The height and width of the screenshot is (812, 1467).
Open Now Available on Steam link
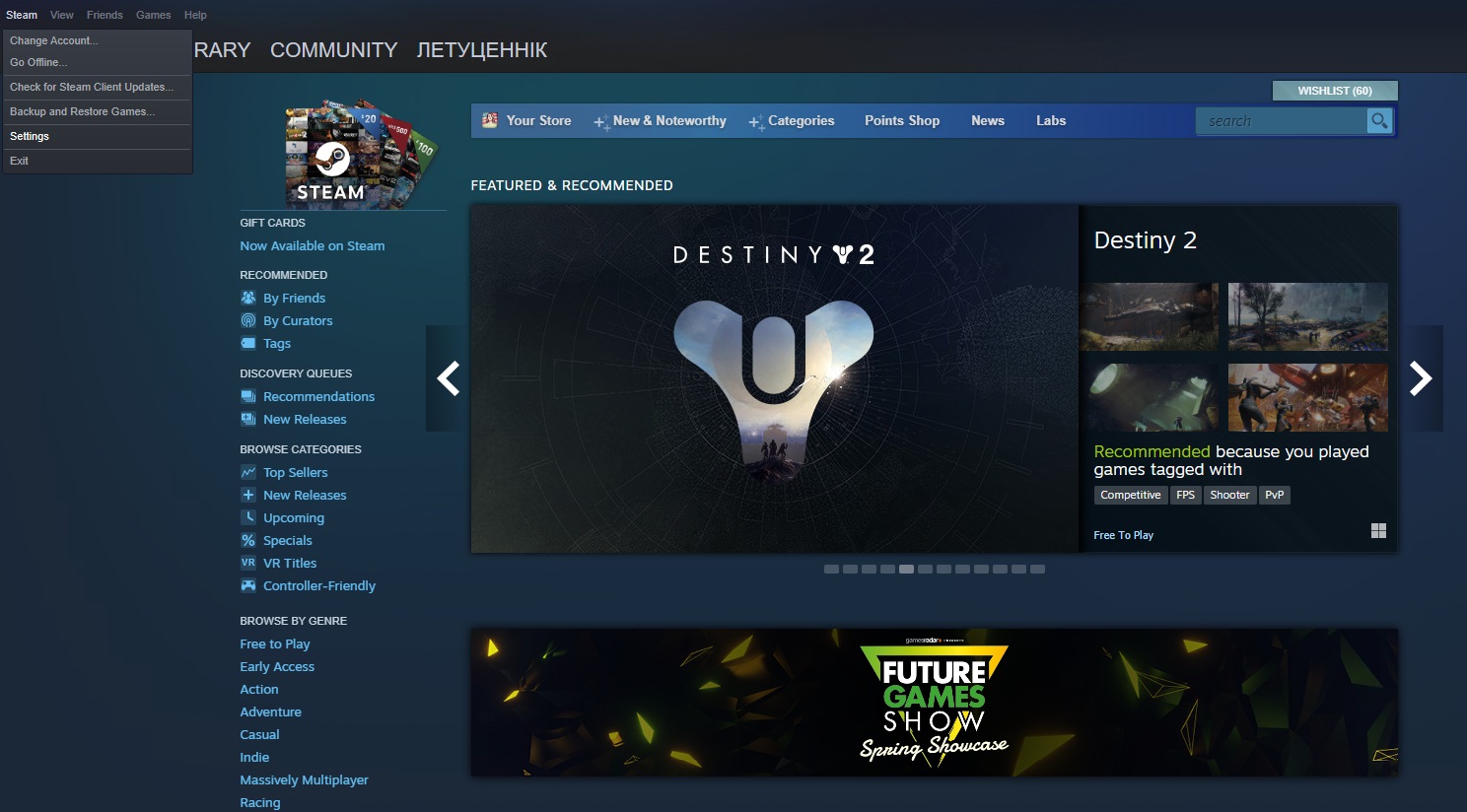click(x=313, y=245)
